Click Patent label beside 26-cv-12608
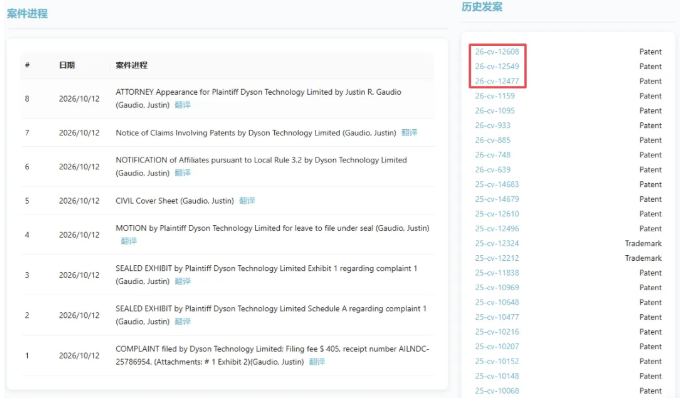This screenshot has width=680, height=407. pos(651,52)
